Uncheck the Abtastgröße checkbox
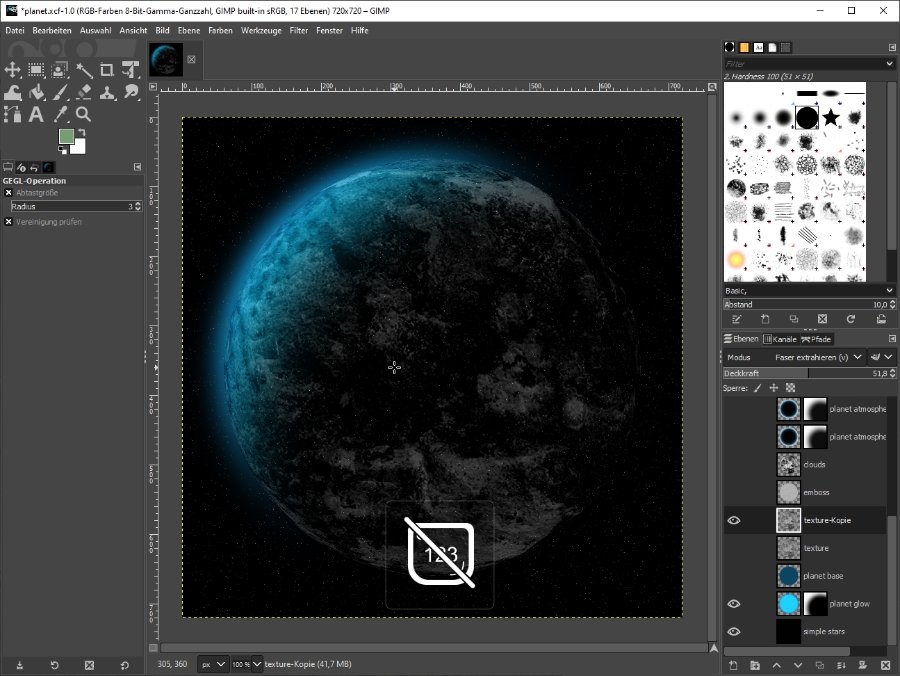Screen dimensions: 900x676 click(x=9, y=193)
